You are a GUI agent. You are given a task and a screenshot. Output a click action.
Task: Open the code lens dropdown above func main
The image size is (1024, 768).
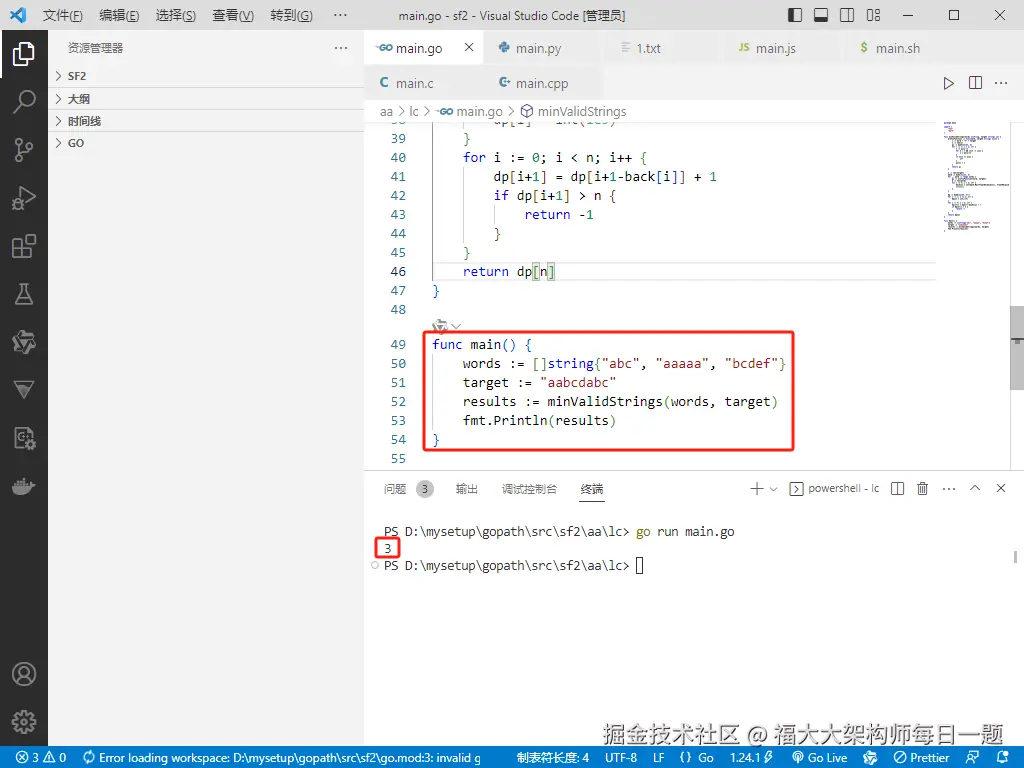point(456,326)
